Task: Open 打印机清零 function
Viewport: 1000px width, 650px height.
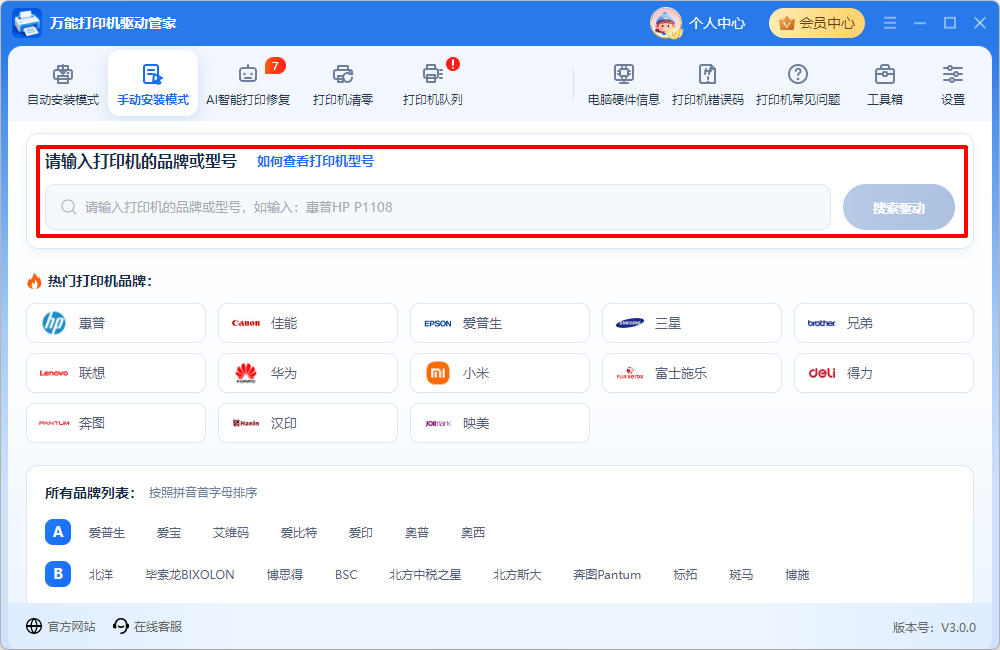Action: 343,84
